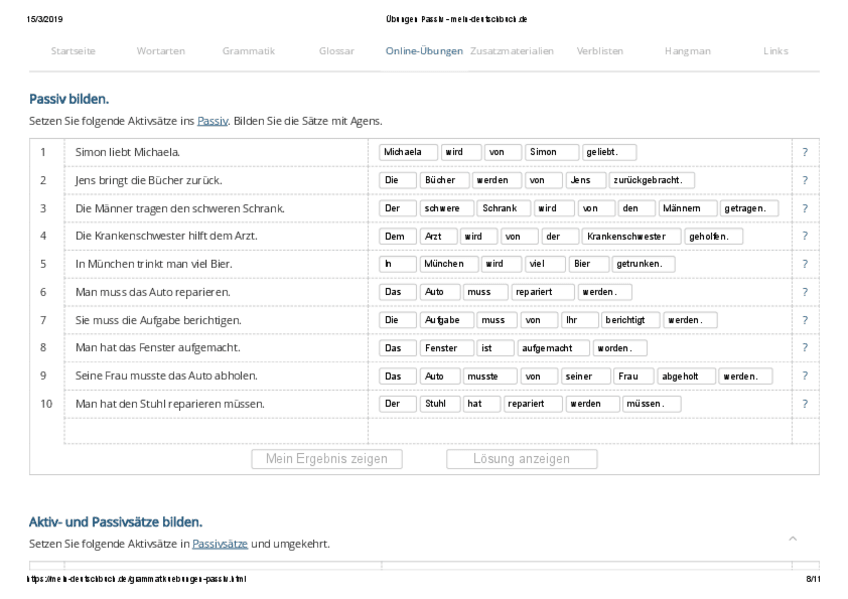Select the 'zurückgebracht.' field in row 2
The height and width of the screenshot is (599, 848).
tap(651, 180)
